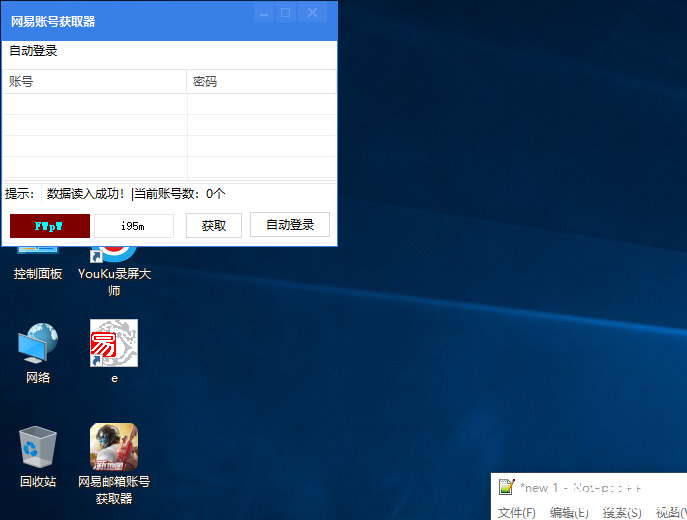The image size is (687, 520).
Task: Open the e shortcut desktop icon
Action: pyautogui.click(x=114, y=351)
